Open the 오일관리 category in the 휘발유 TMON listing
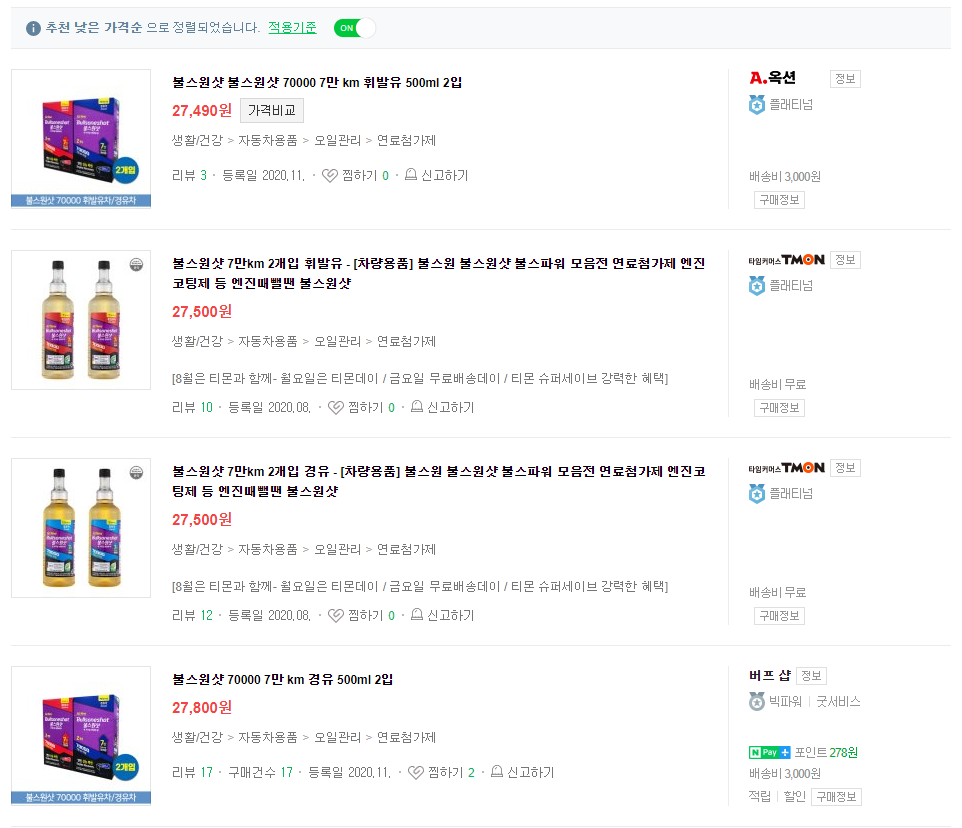The image size is (962, 828). pyautogui.click(x=337, y=342)
